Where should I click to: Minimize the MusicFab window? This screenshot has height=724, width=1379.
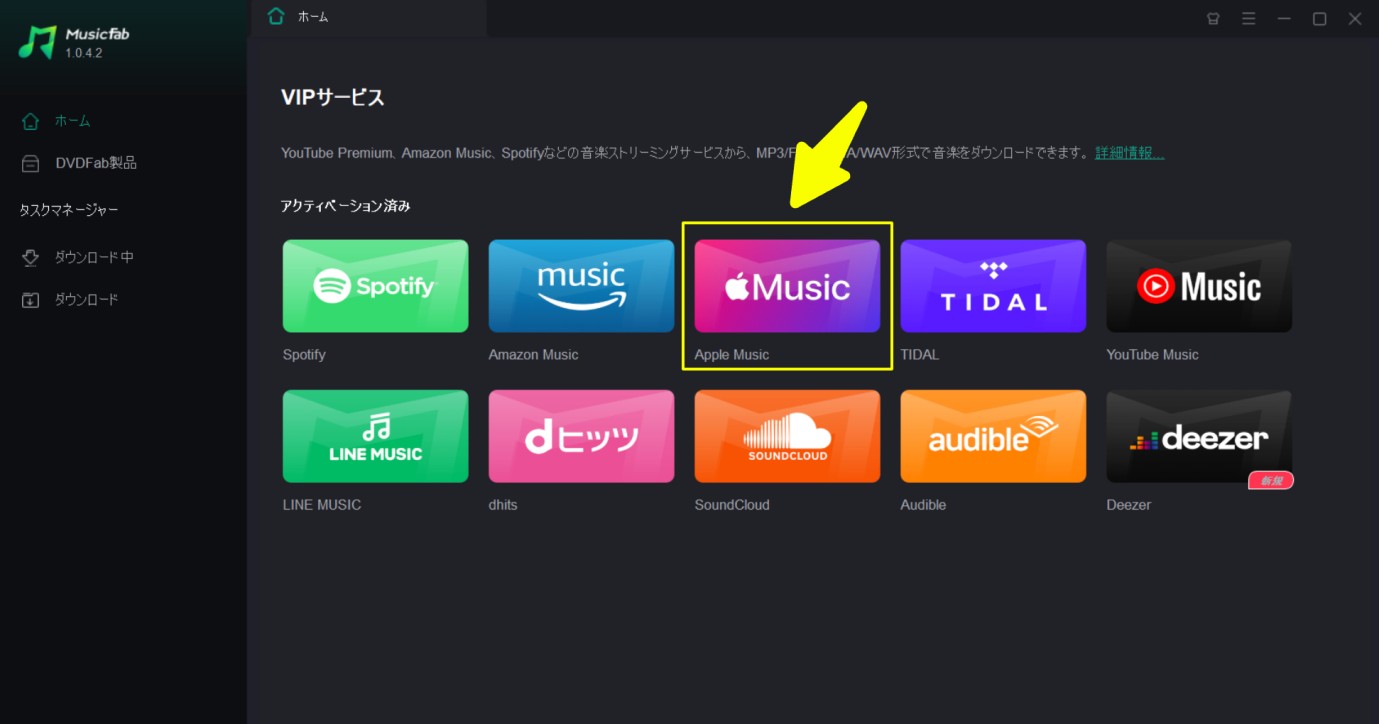[1284, 18]
